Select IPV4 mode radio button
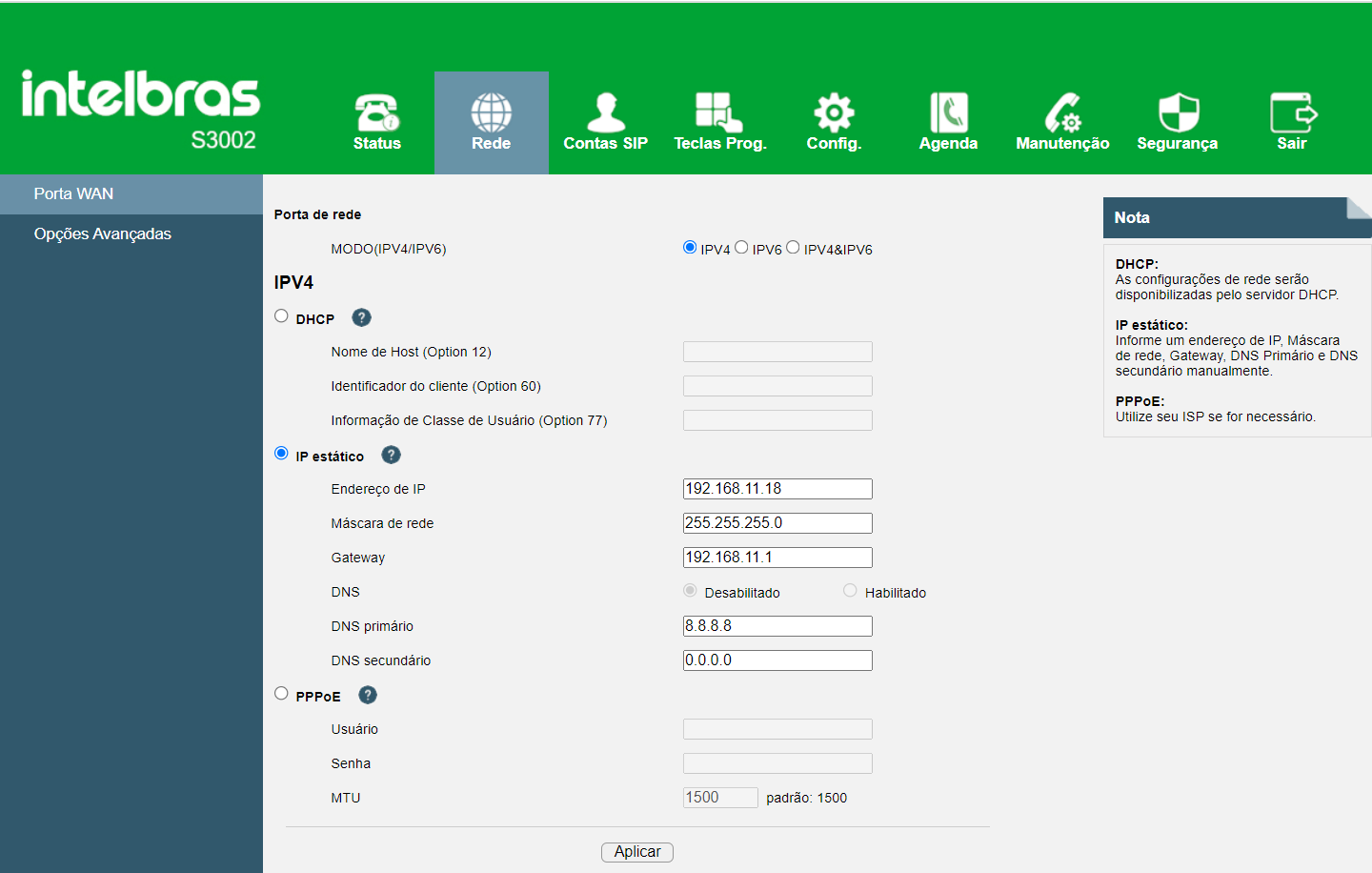1372x873 pixels. pyautogui.click(x=690, y=247)
